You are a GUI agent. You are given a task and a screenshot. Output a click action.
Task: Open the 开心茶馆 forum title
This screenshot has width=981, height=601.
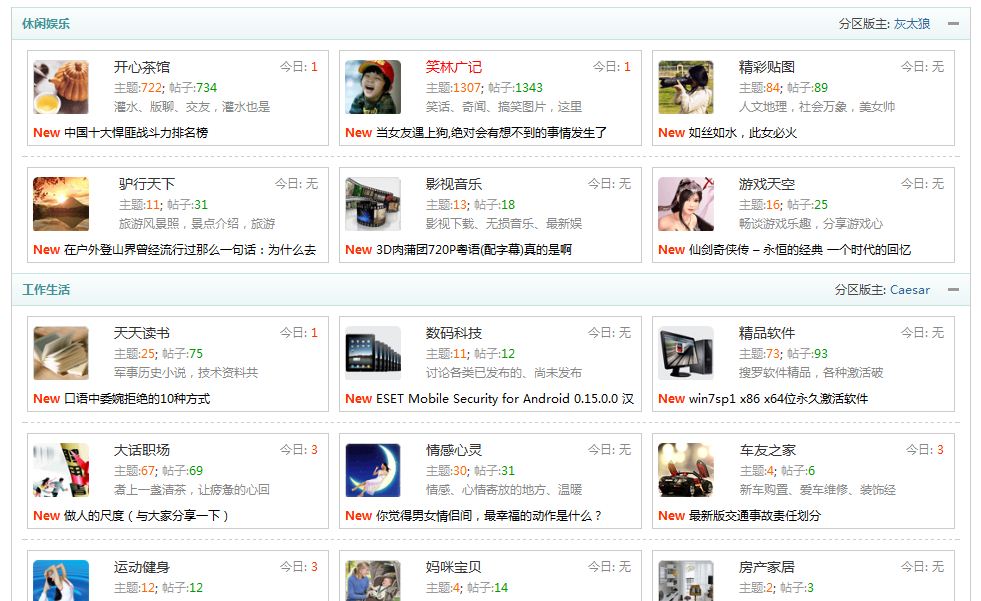pyautogui.click(x=142, y=67)
